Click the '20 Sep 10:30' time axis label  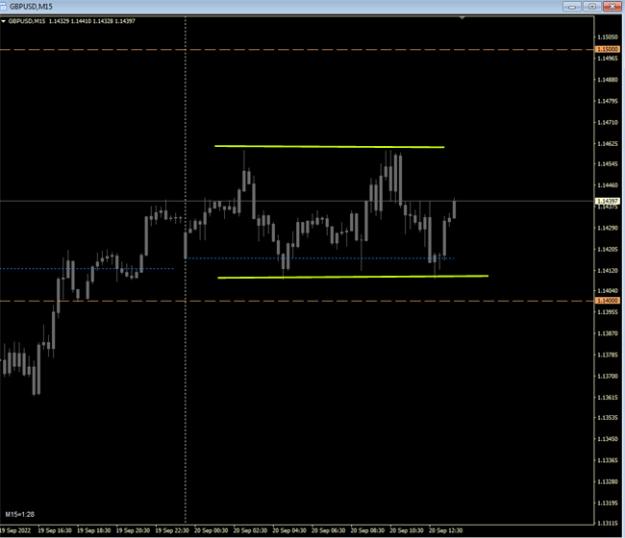click(406, 531)
